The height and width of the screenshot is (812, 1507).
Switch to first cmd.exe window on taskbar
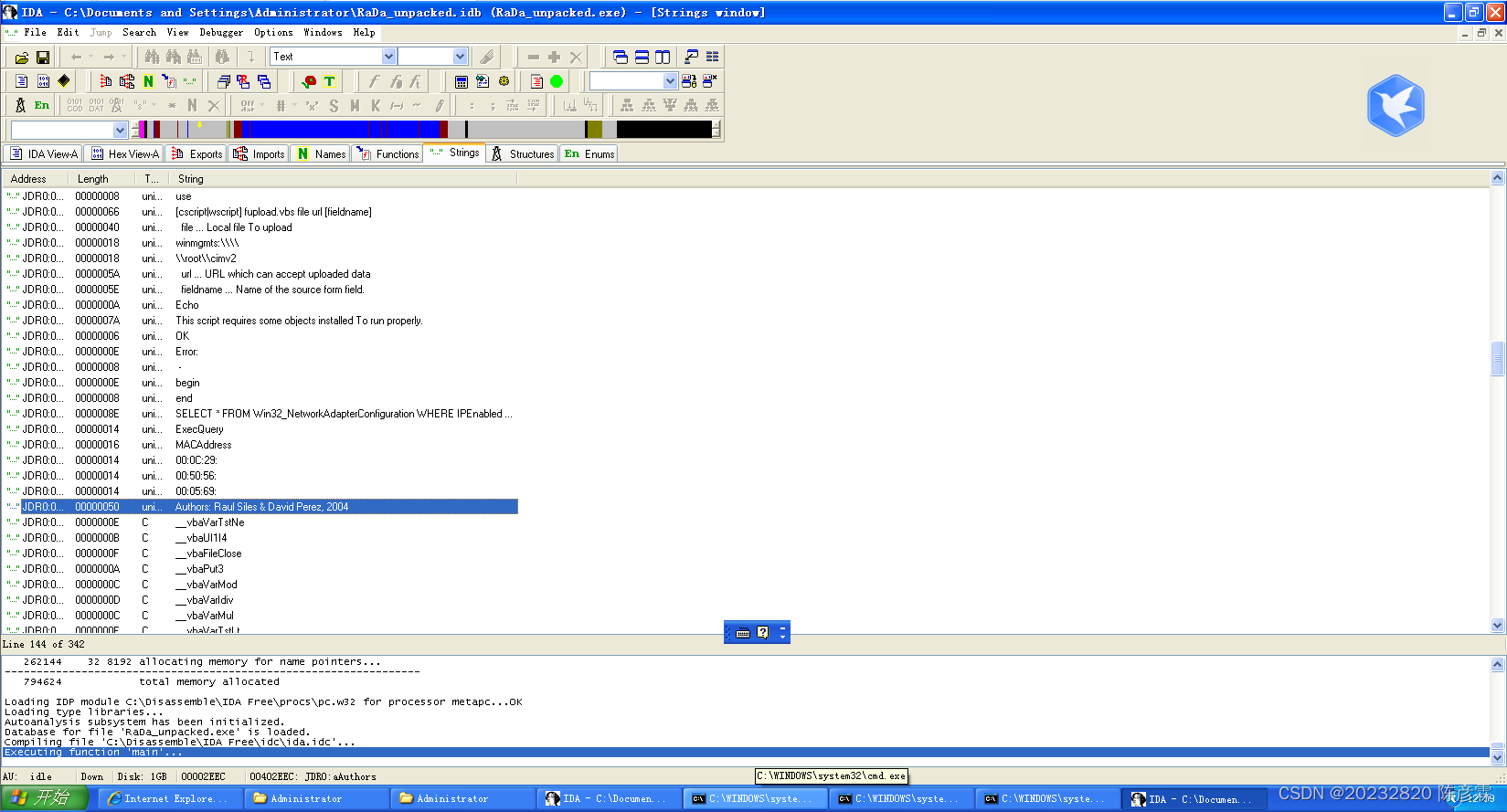pos(755,798)
